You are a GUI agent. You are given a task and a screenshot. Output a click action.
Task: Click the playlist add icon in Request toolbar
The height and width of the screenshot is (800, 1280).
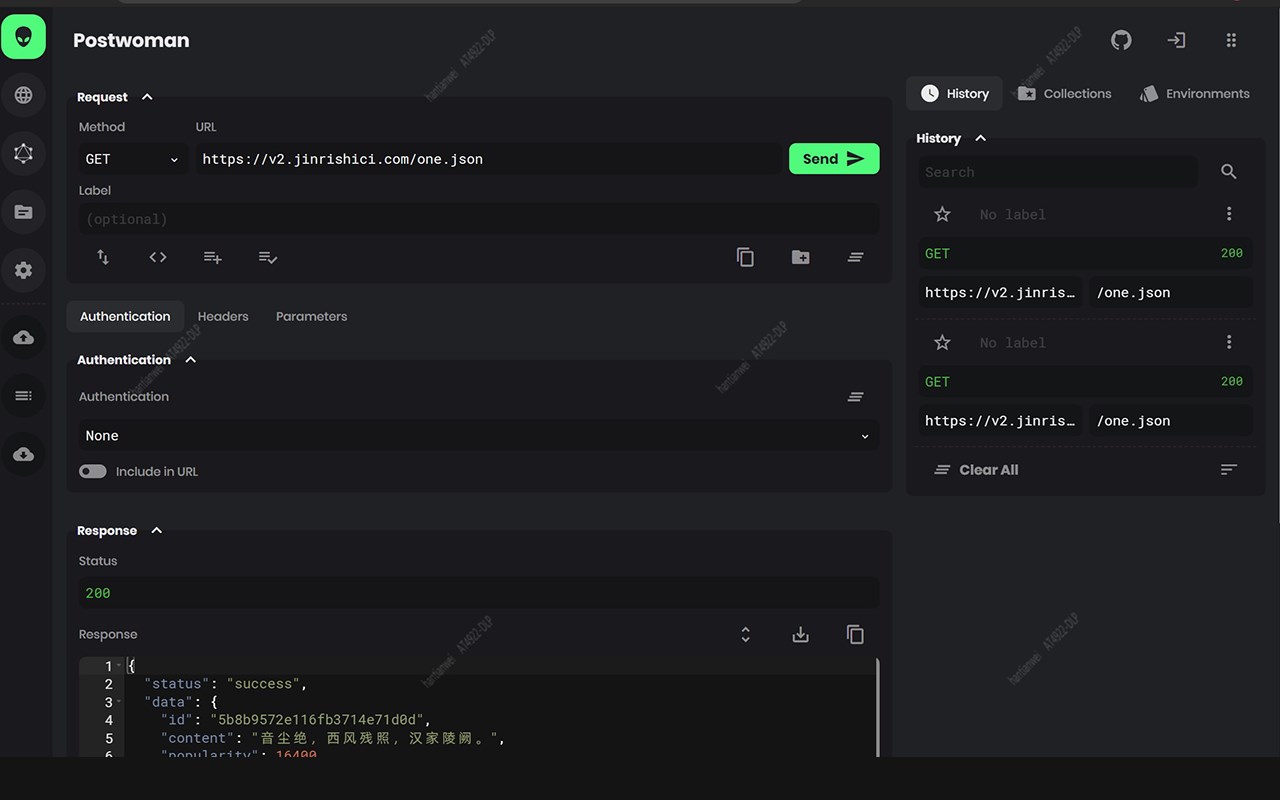[x=213, y=257]
